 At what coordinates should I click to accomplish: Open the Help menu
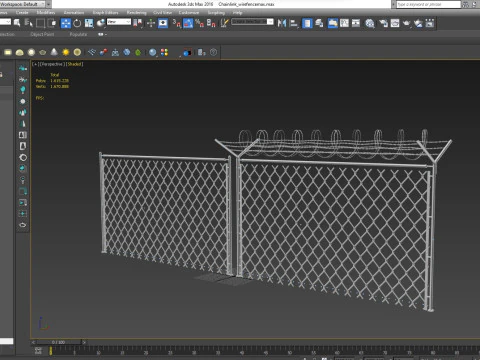click(x=237, y=13)
